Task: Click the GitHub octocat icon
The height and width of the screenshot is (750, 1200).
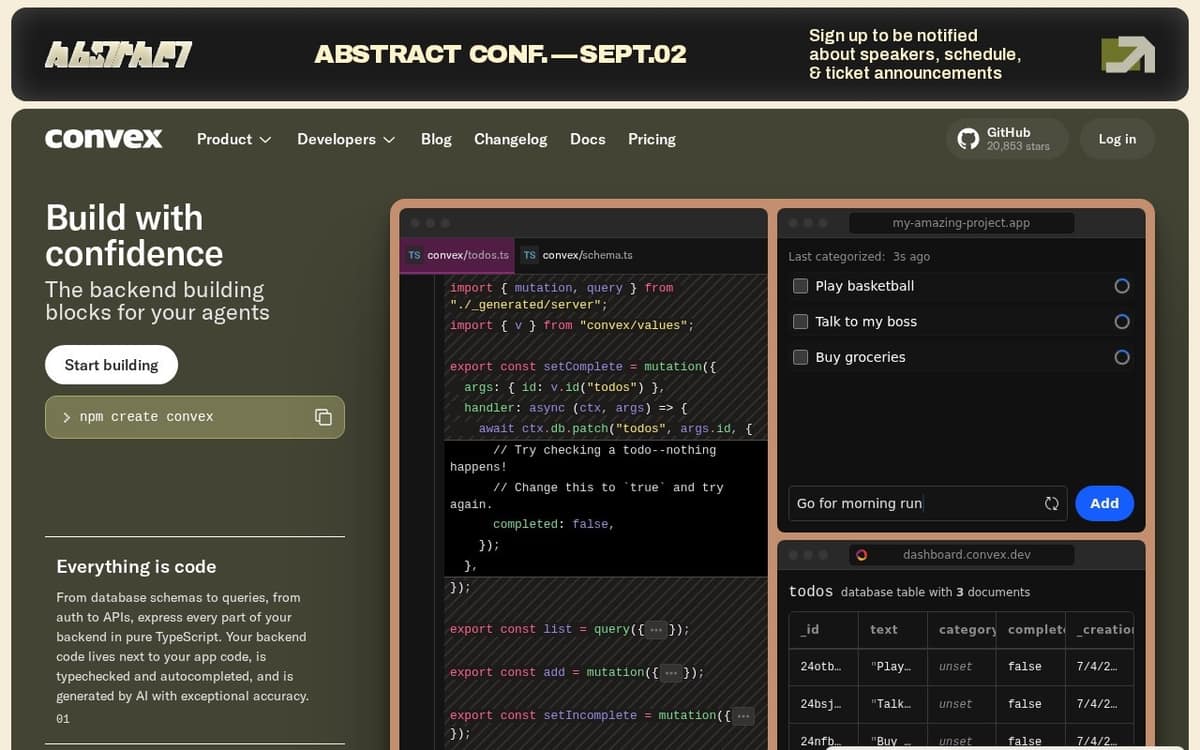Action: coord(968,139)
